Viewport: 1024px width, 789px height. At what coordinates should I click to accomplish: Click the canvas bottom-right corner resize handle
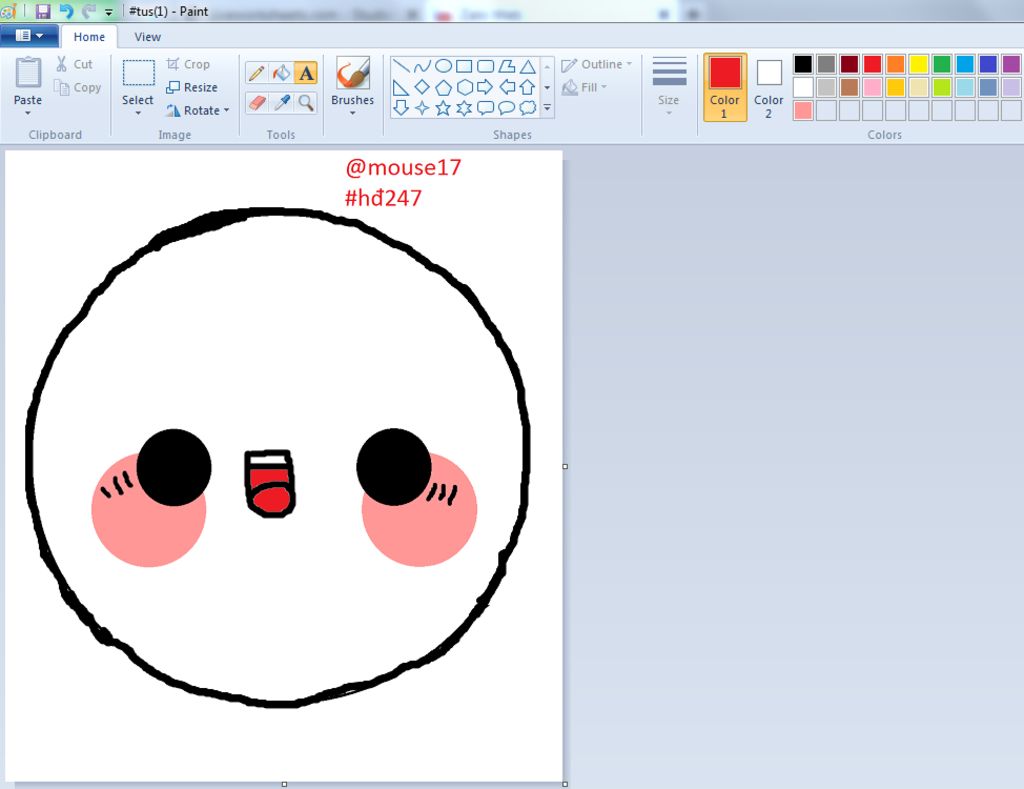tap(565, 784)
